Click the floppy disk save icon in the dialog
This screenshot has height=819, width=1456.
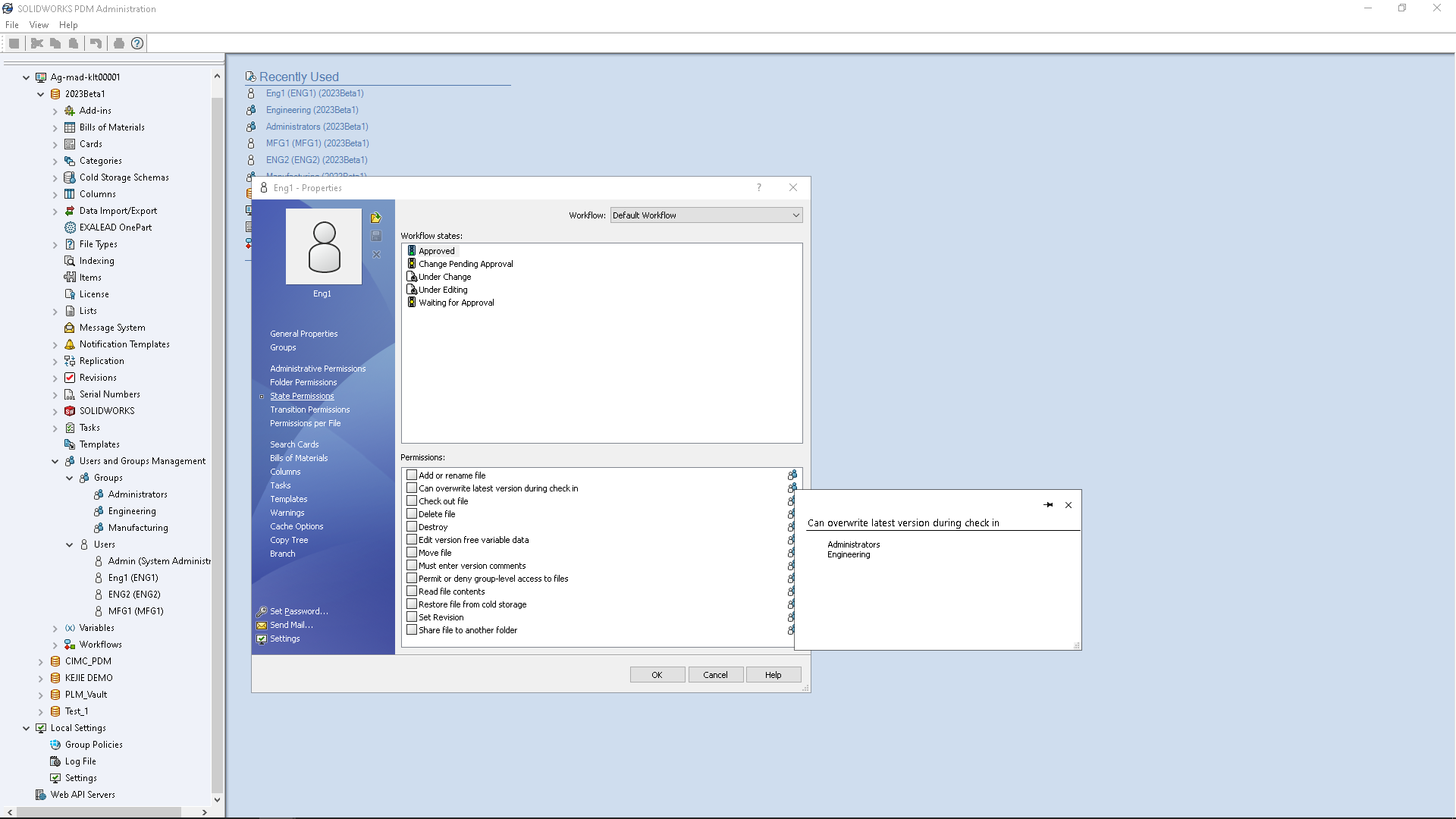click(x=376, y=236)
